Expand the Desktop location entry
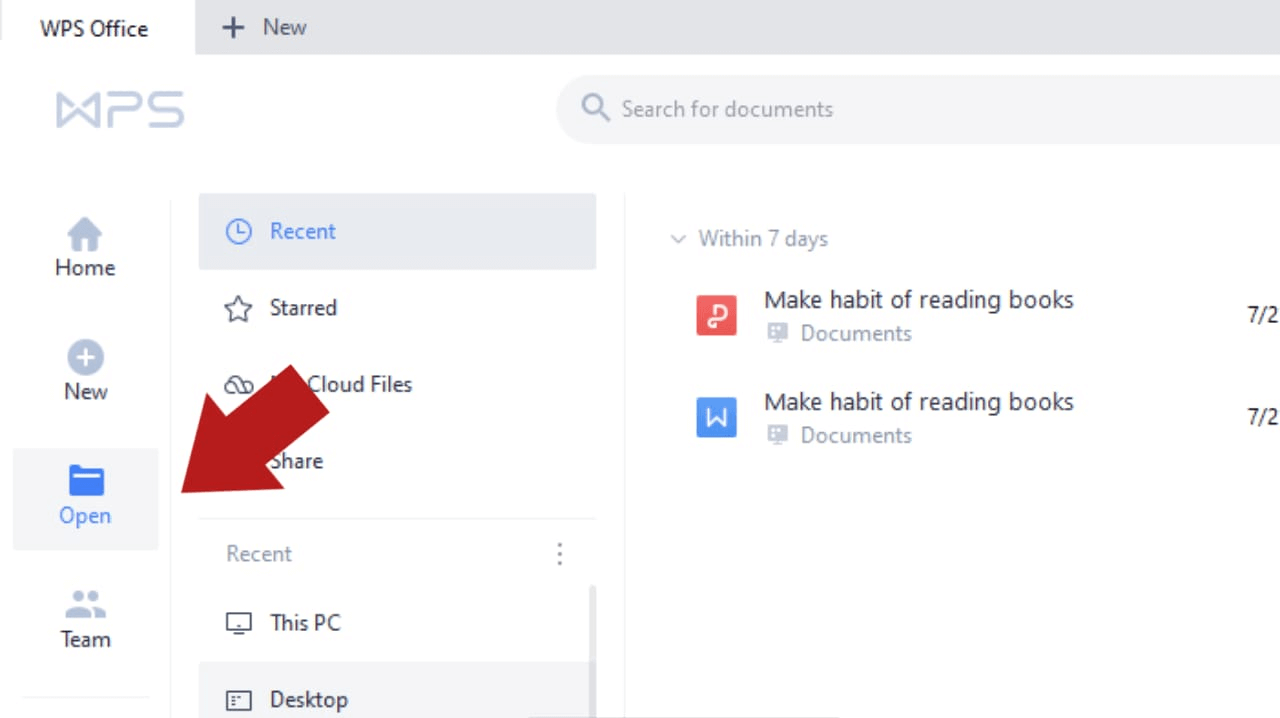This screenshot has height=718, width=1280. tap(309, 699)
